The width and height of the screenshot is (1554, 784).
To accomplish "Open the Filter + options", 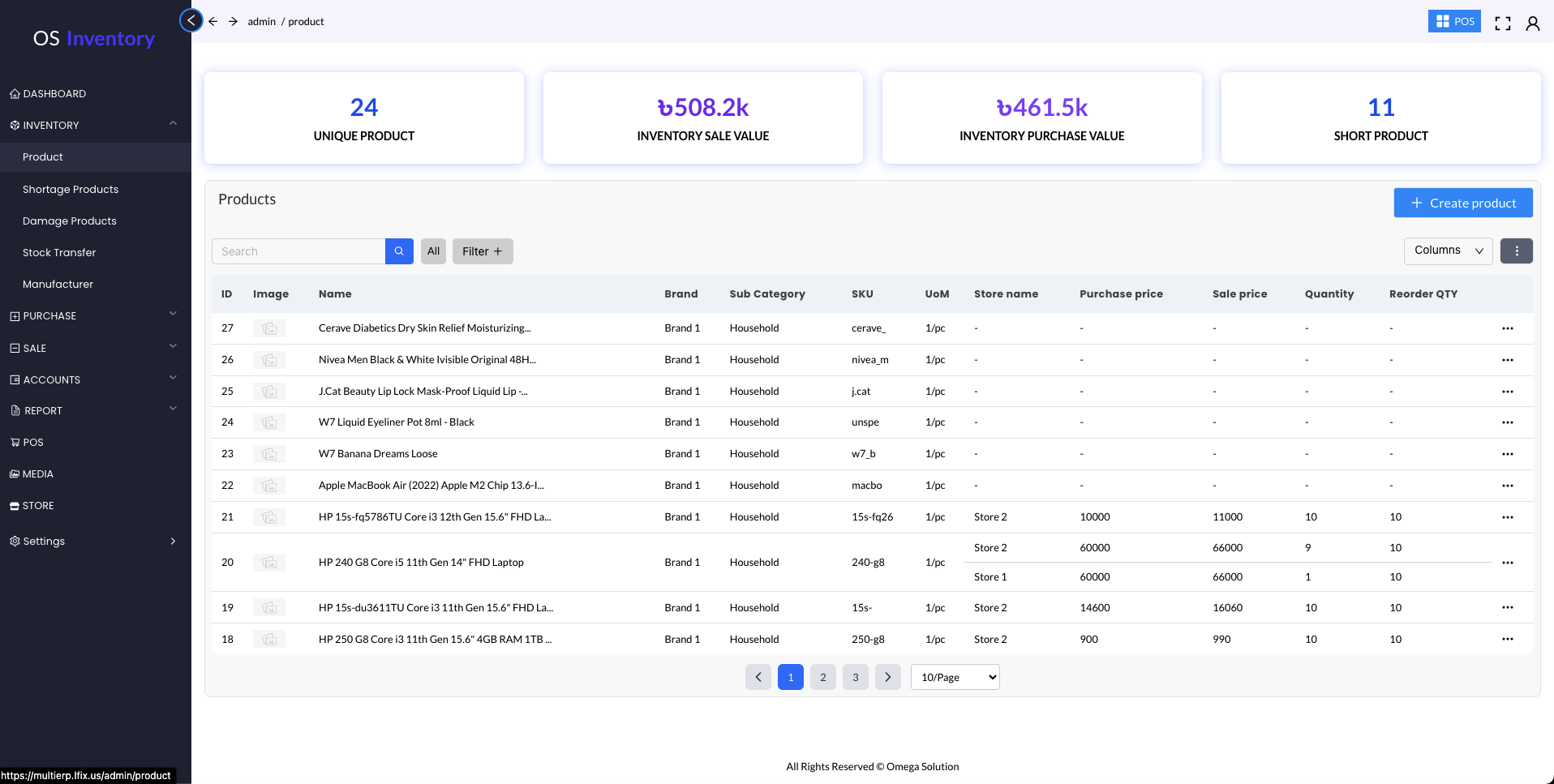I will coord(483,251).
